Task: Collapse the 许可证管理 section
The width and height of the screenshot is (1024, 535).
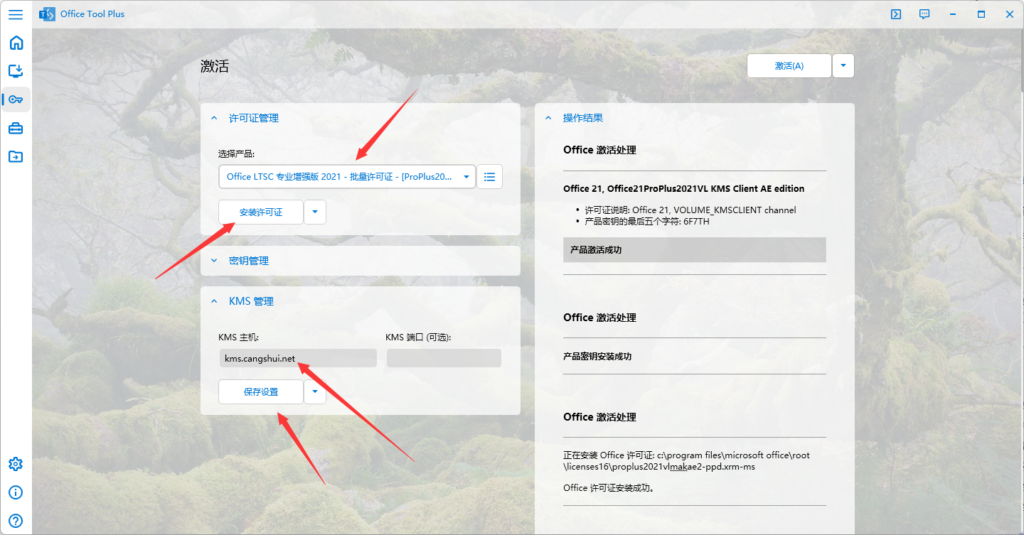Action: point(214,118)
